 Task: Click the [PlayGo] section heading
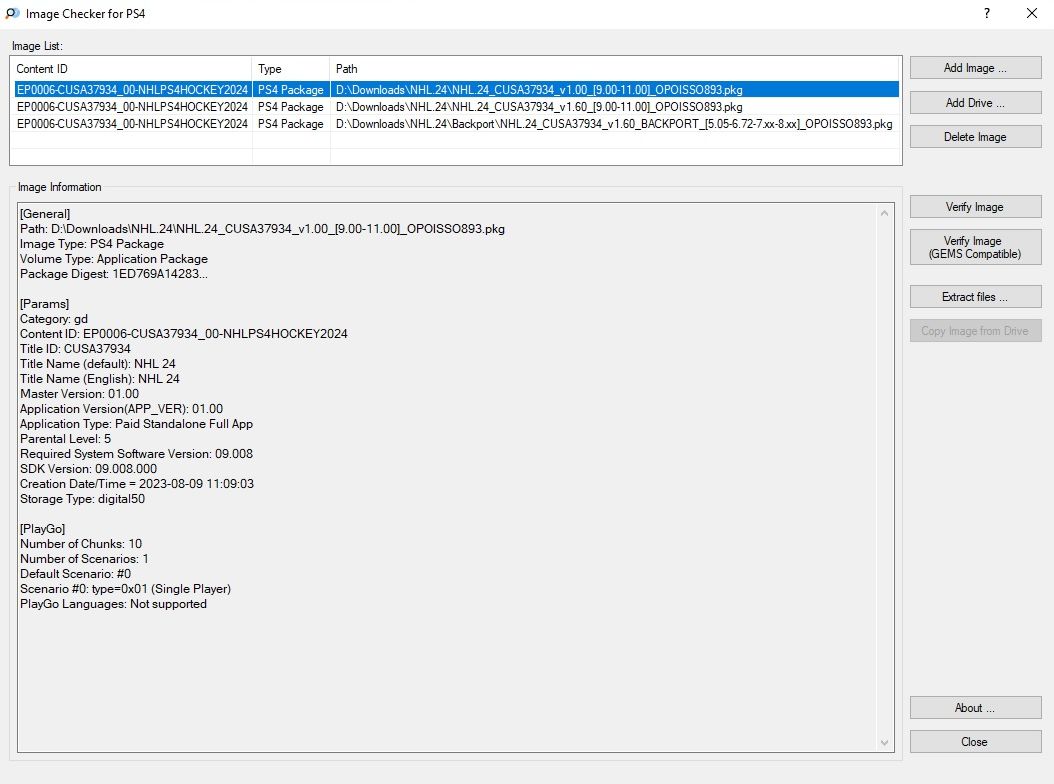42,529
